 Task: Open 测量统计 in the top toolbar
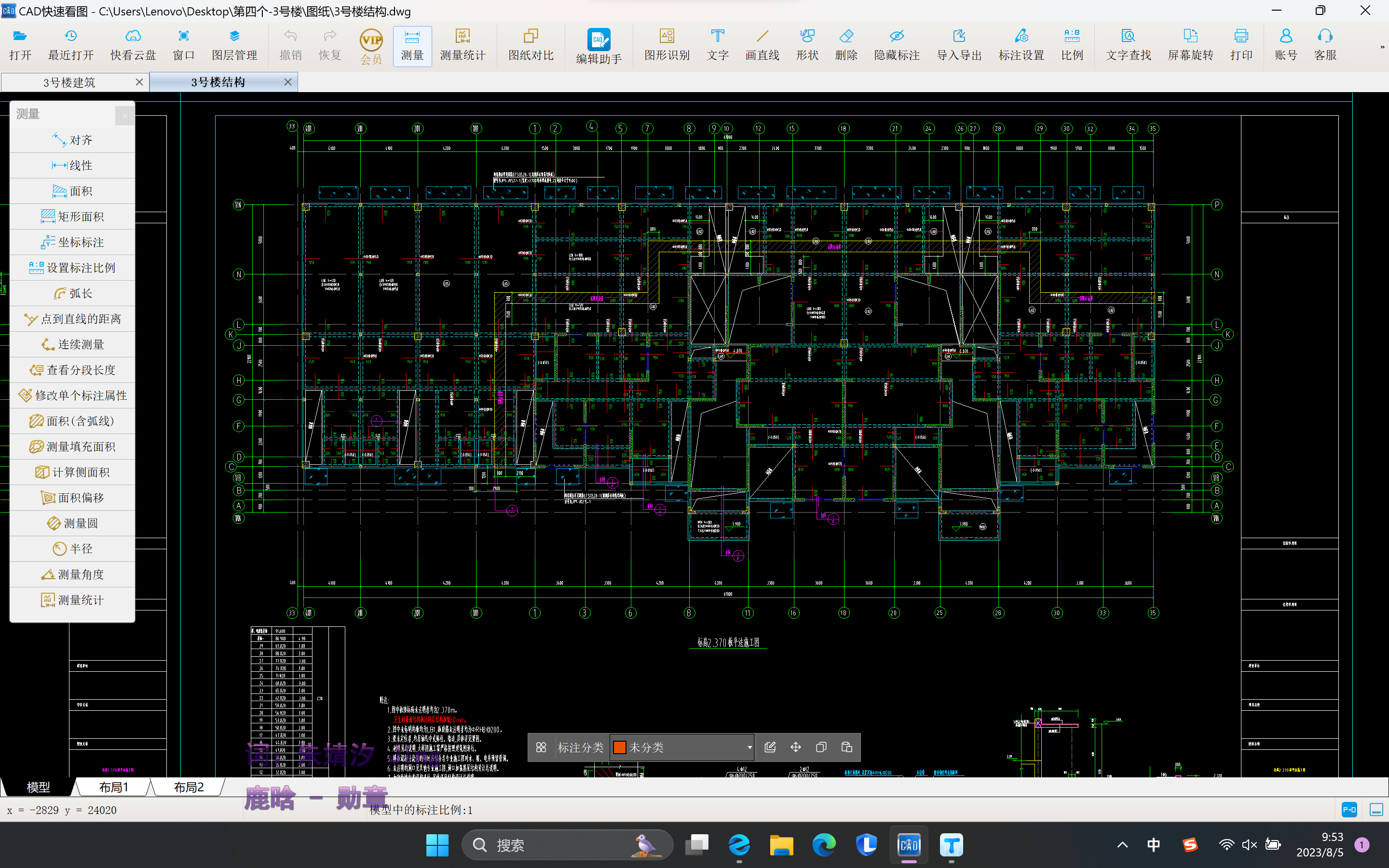(463, 45)
